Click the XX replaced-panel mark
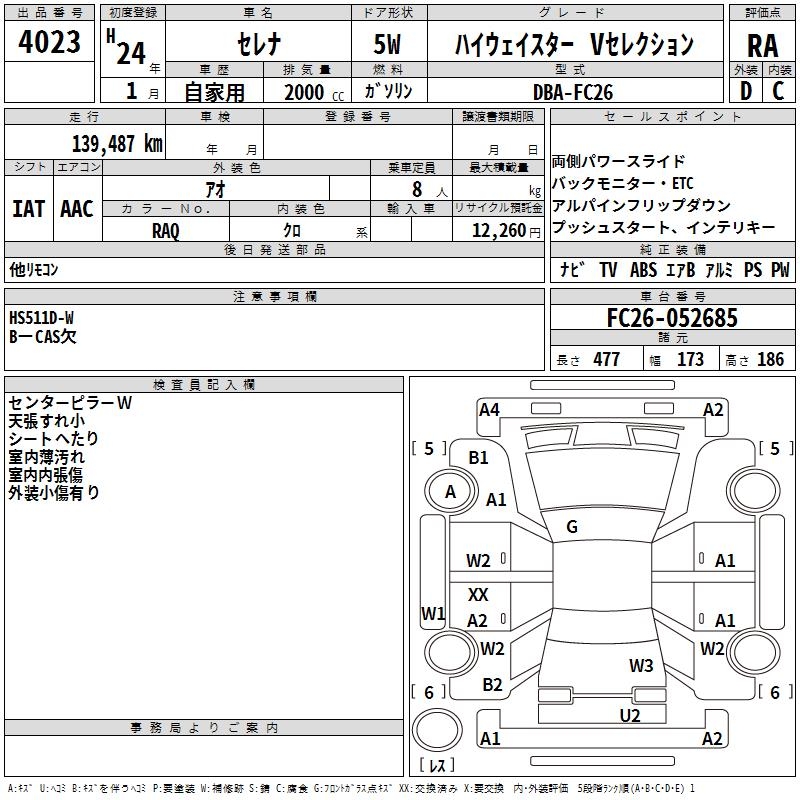 [478, 594]
